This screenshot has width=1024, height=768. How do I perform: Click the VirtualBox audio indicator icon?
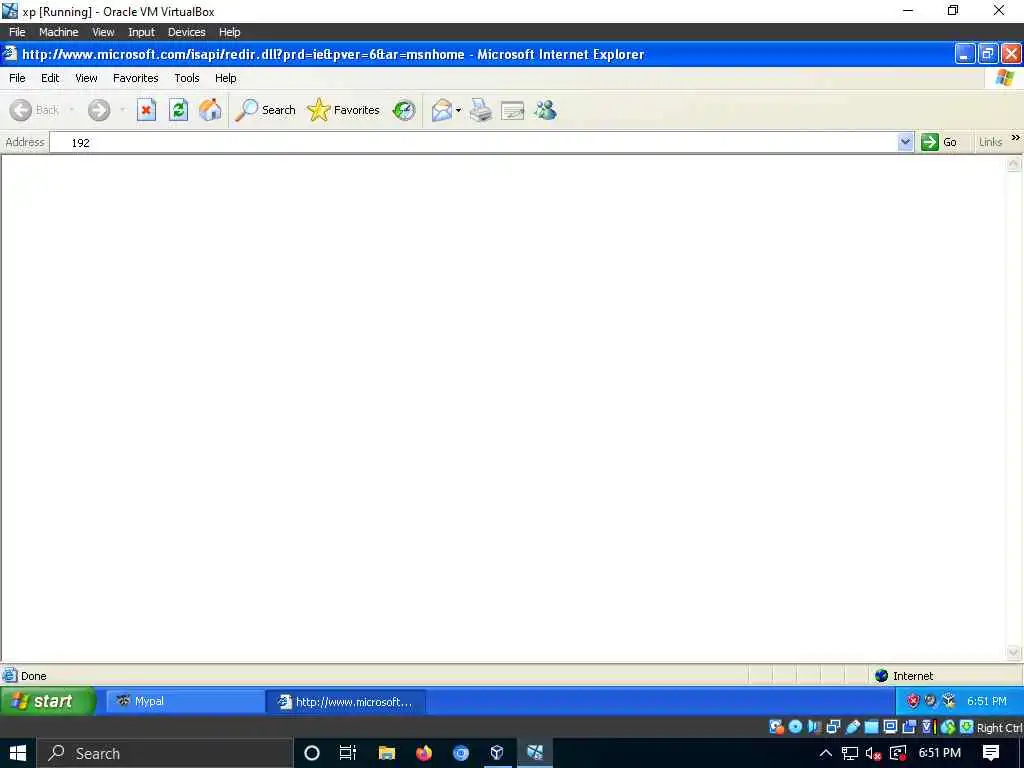814,727
